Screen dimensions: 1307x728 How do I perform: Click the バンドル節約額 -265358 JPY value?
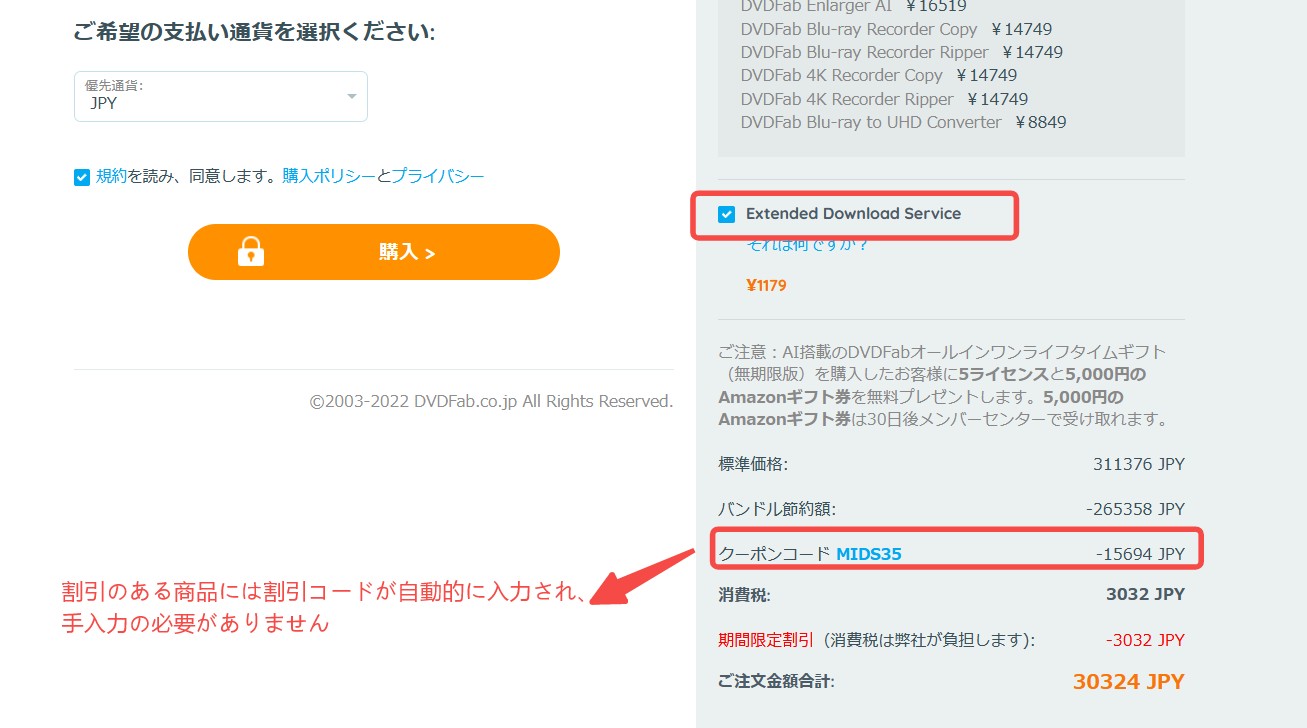[x=1135, y=509]
